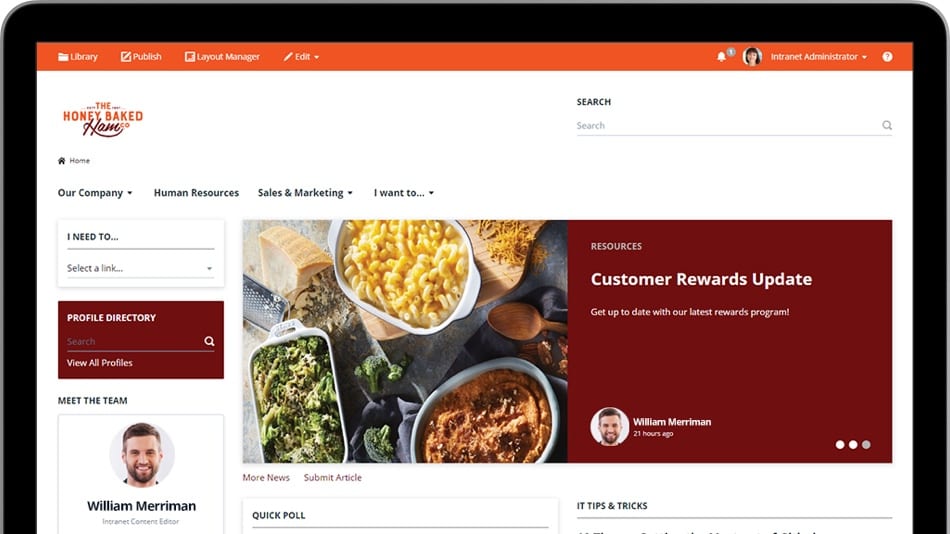
Task: Open the Intranet Administrator account dropdown
Action: (x=819, y=56)
